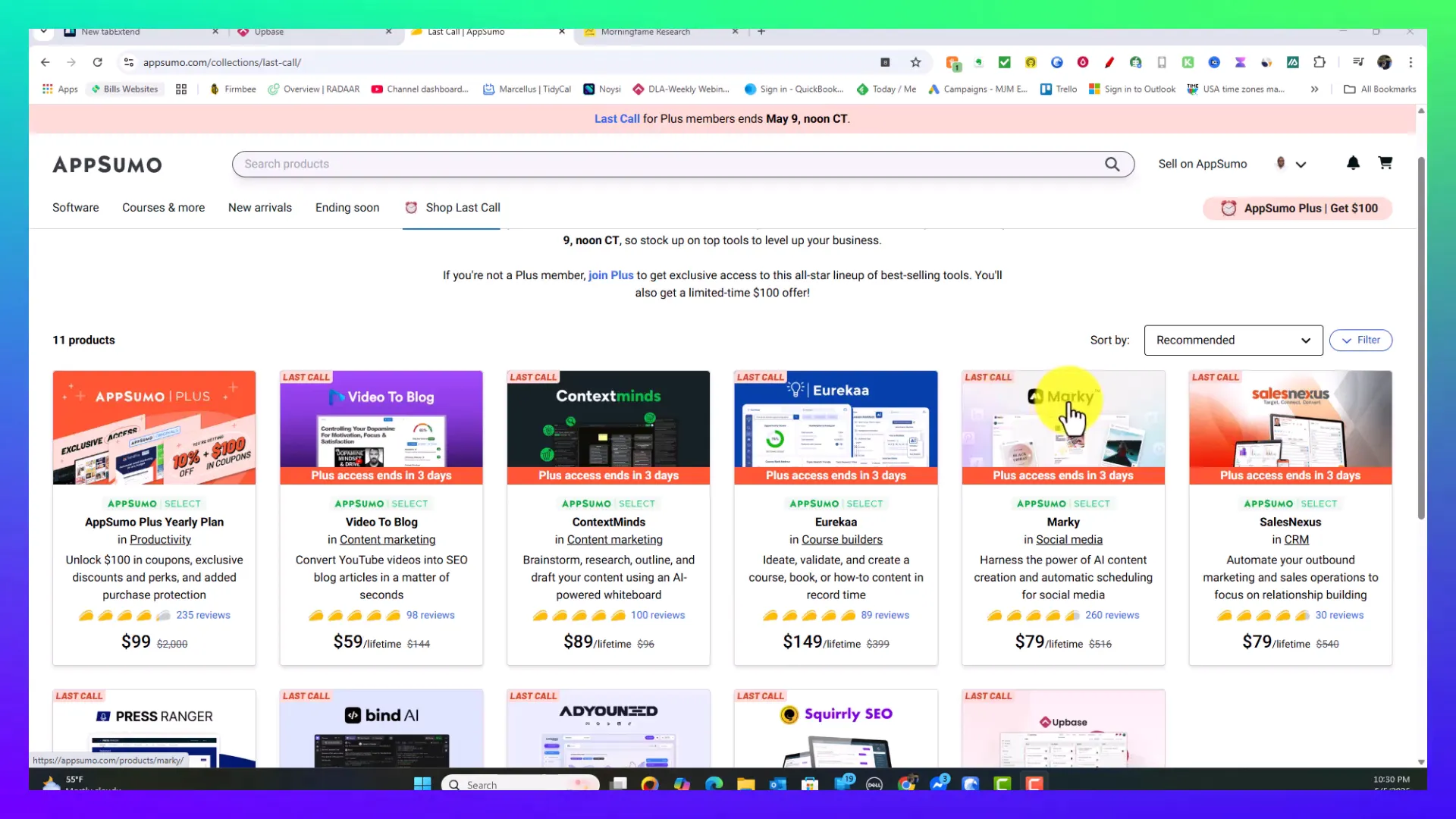Go to New arrivals
Screen dimensions: 1456x819
[260, 207]
